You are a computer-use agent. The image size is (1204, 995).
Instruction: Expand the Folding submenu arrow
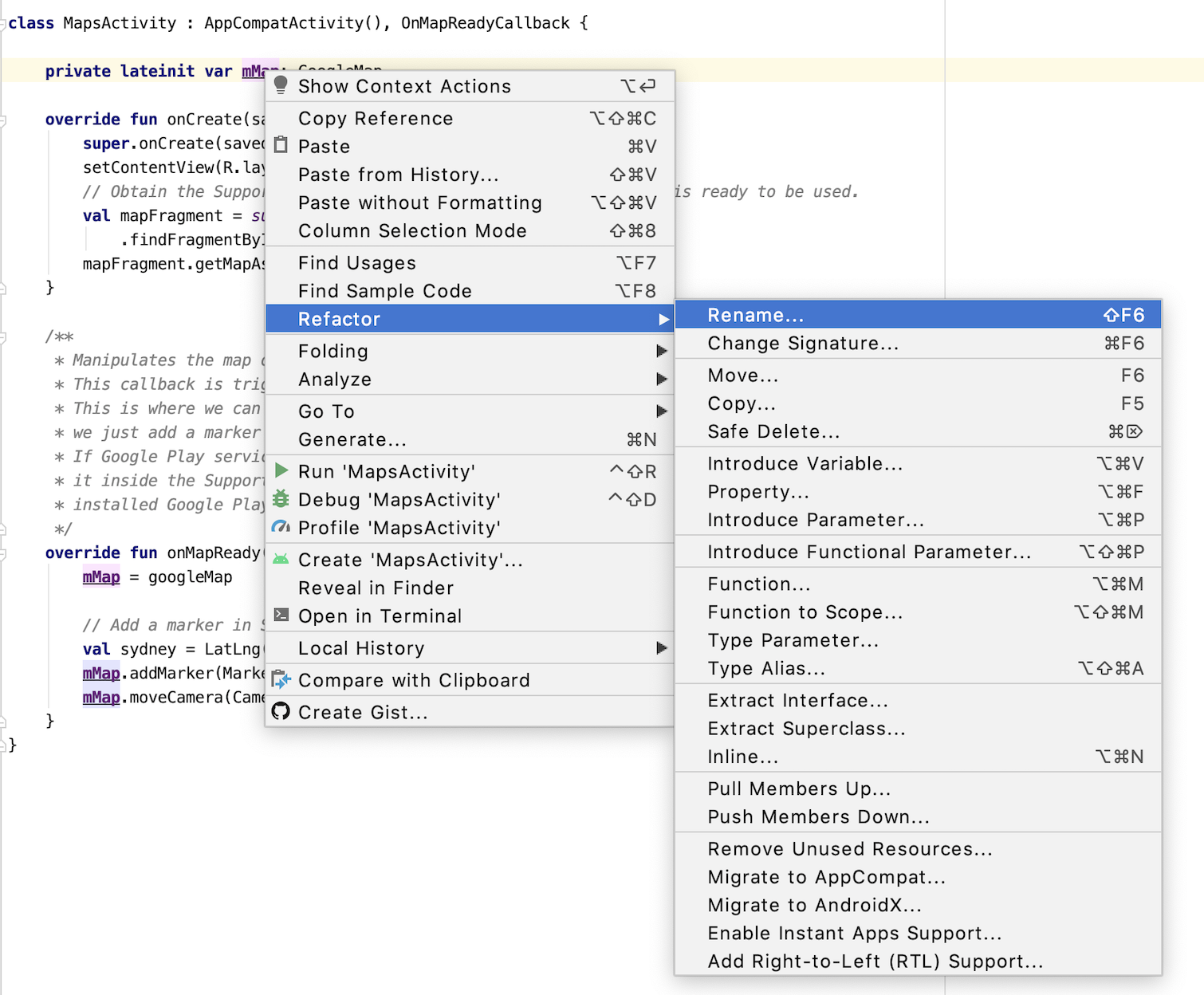point(661,351)
